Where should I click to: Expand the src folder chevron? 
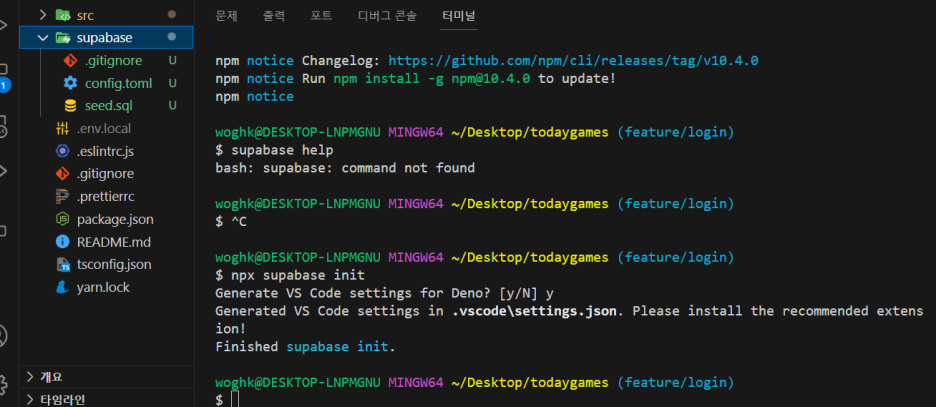(x=42, y=15)
